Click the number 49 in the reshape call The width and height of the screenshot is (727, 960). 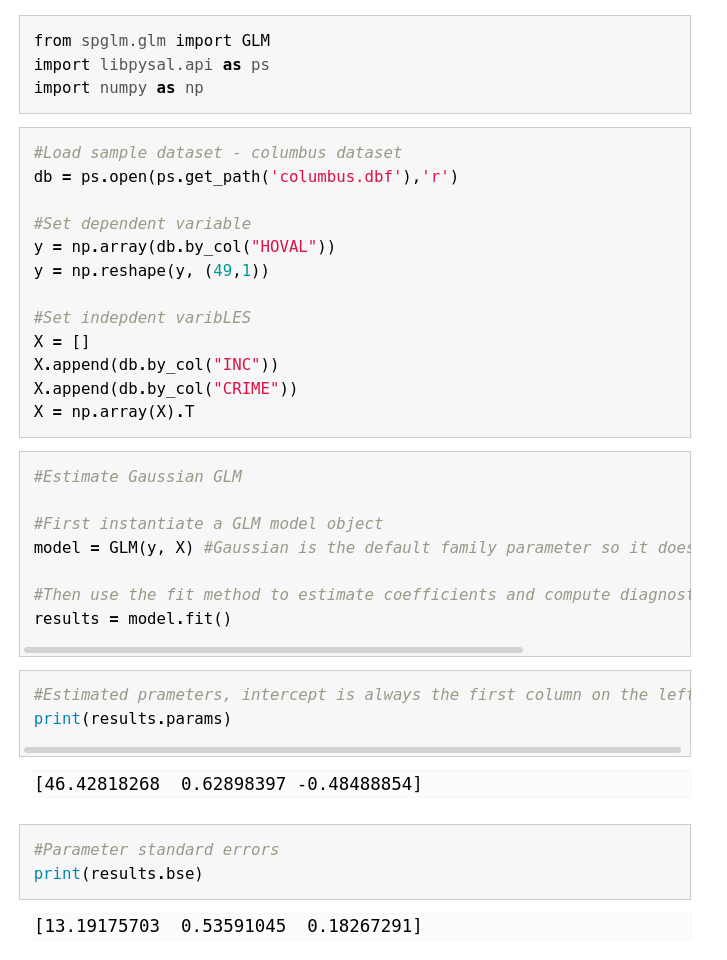point(222,271)
